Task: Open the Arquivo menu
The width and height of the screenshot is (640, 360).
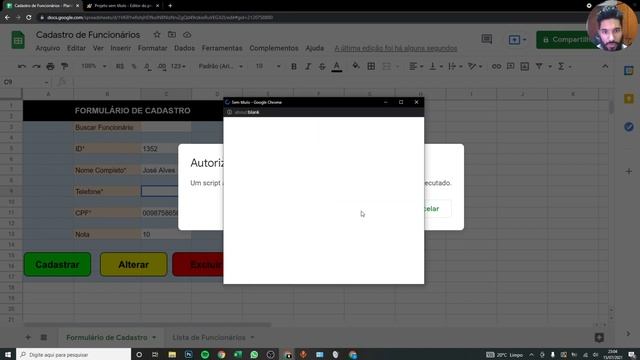Action: point(48,48)
